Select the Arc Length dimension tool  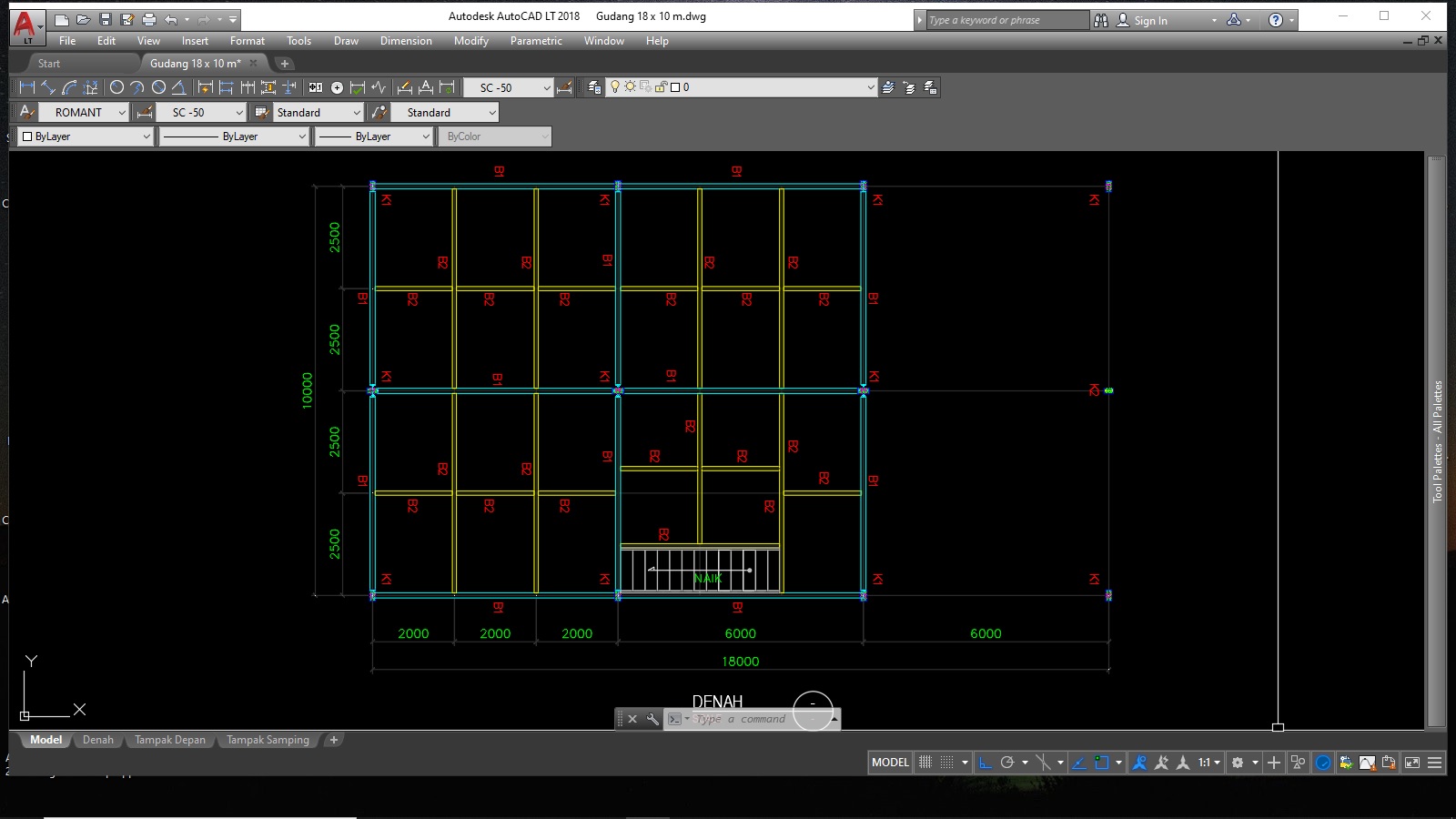click(x=69, y=87)
